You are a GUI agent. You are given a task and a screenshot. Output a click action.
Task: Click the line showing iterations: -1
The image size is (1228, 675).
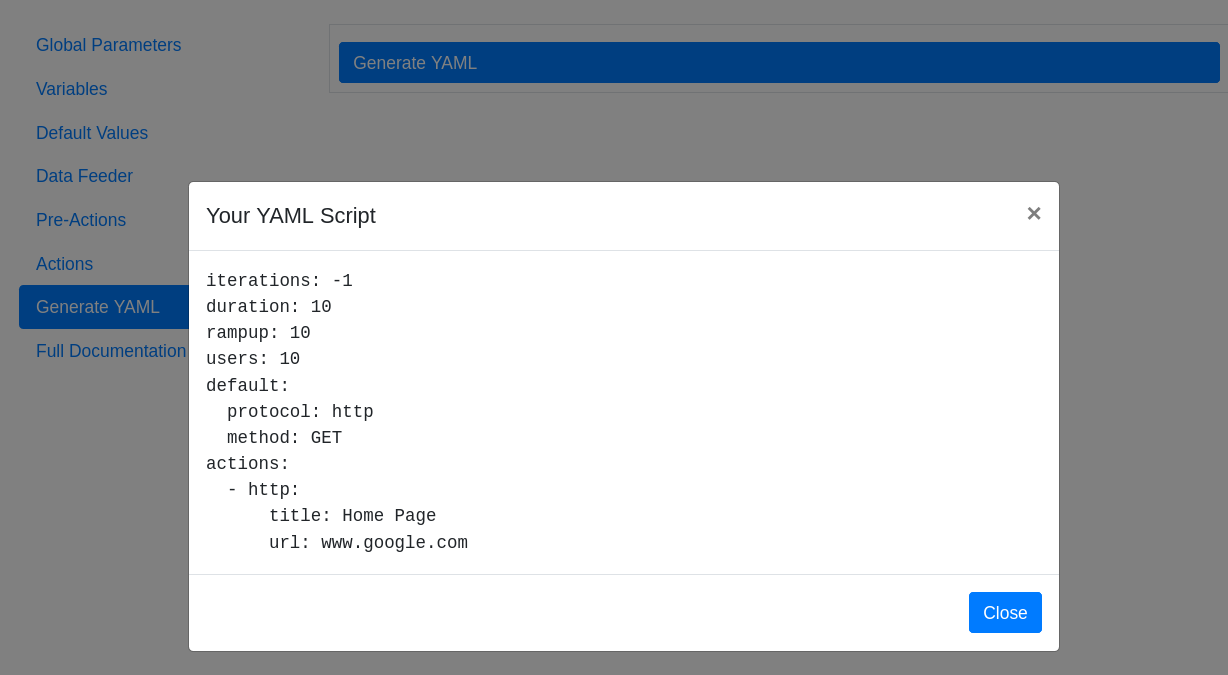279,281
